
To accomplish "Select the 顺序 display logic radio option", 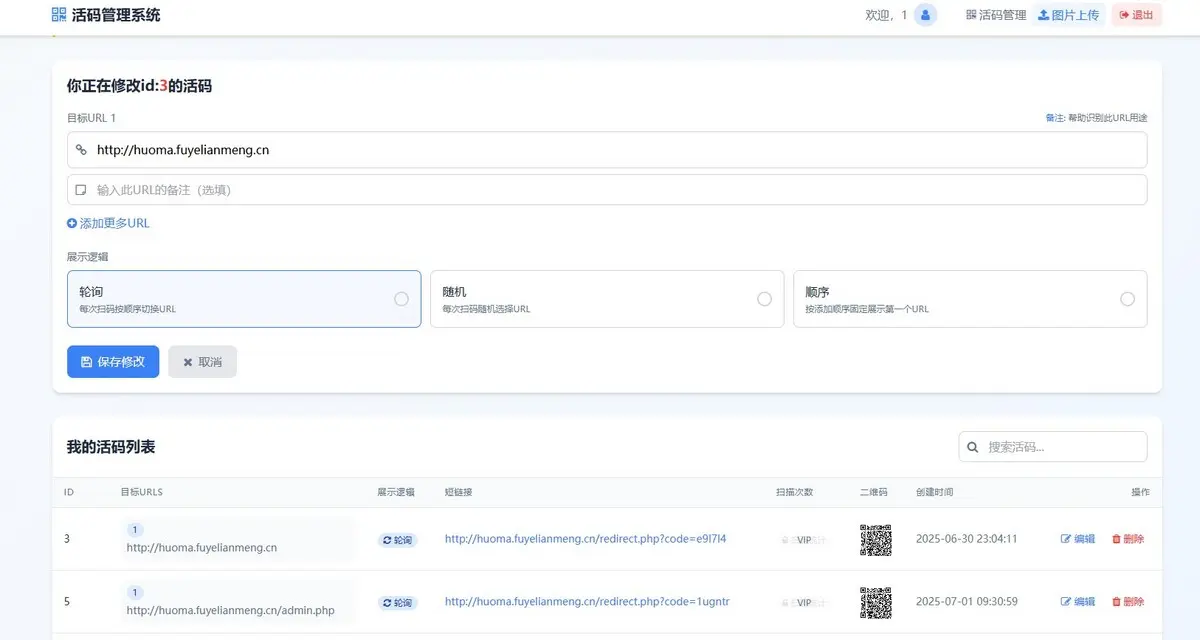I will (1127, 299).
